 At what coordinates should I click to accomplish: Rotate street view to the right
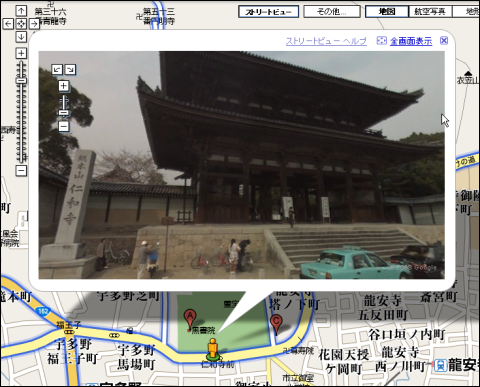[x=70, y=69]
